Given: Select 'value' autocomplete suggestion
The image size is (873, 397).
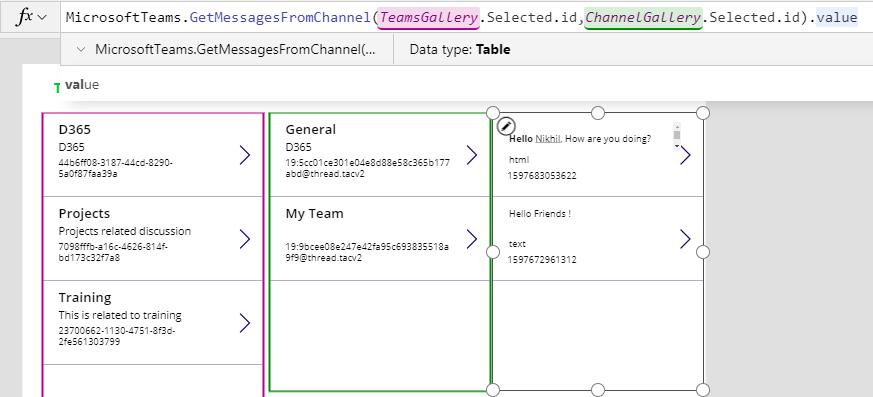Looking at the screenshot, I should 82,85.
